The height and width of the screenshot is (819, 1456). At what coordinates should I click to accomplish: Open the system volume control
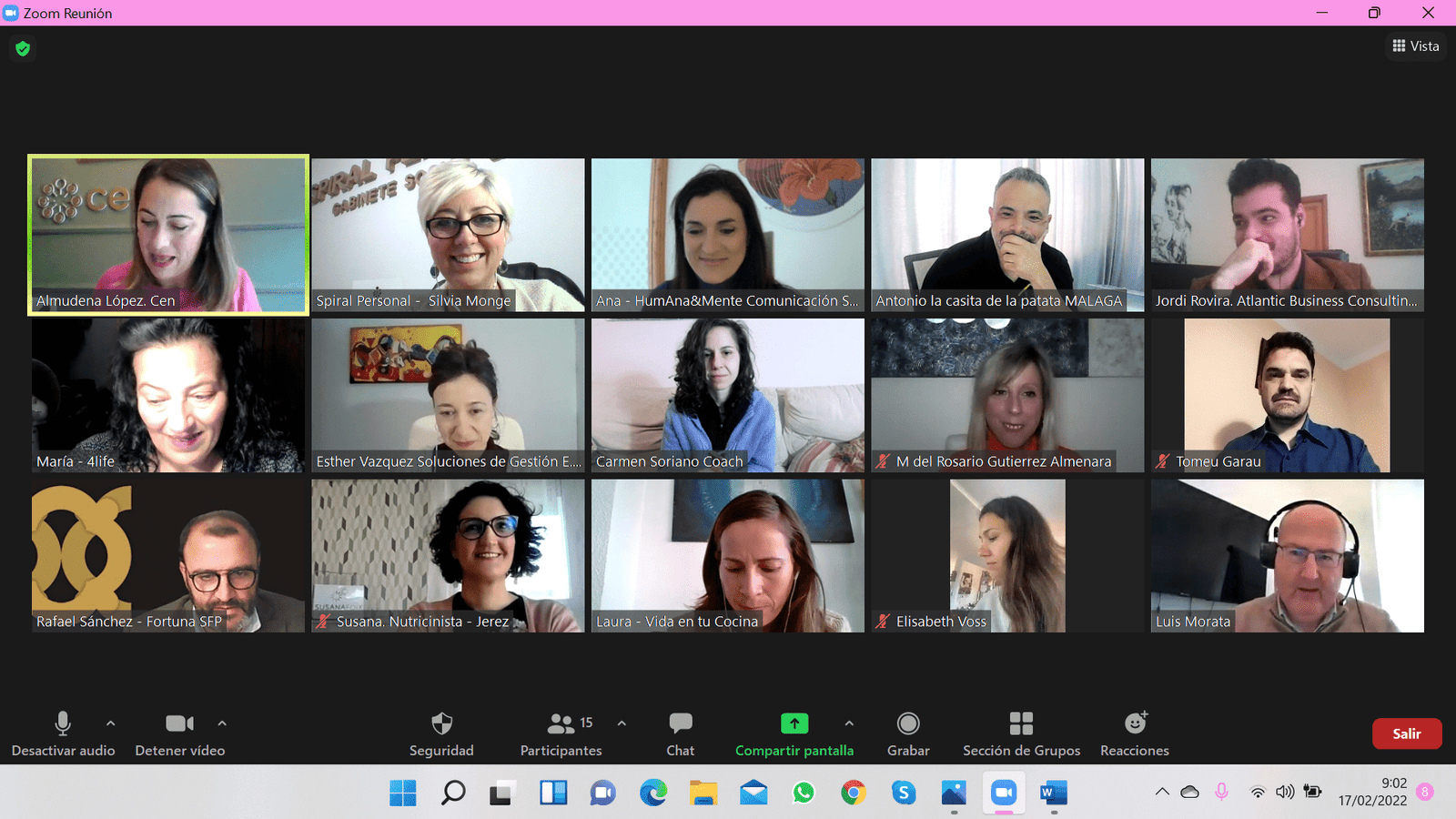1284,792
